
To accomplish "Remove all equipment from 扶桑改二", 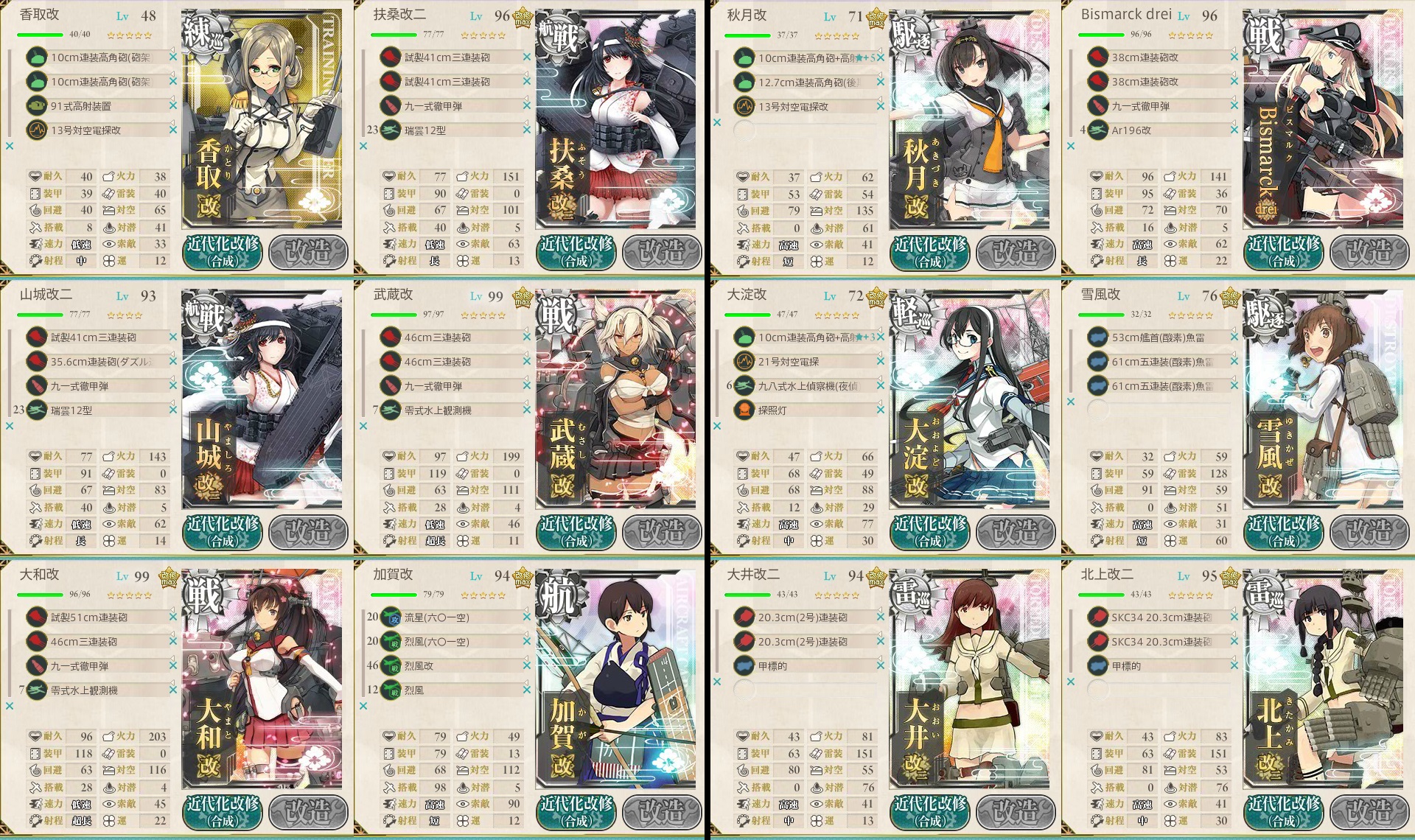I will coord(363,146).
